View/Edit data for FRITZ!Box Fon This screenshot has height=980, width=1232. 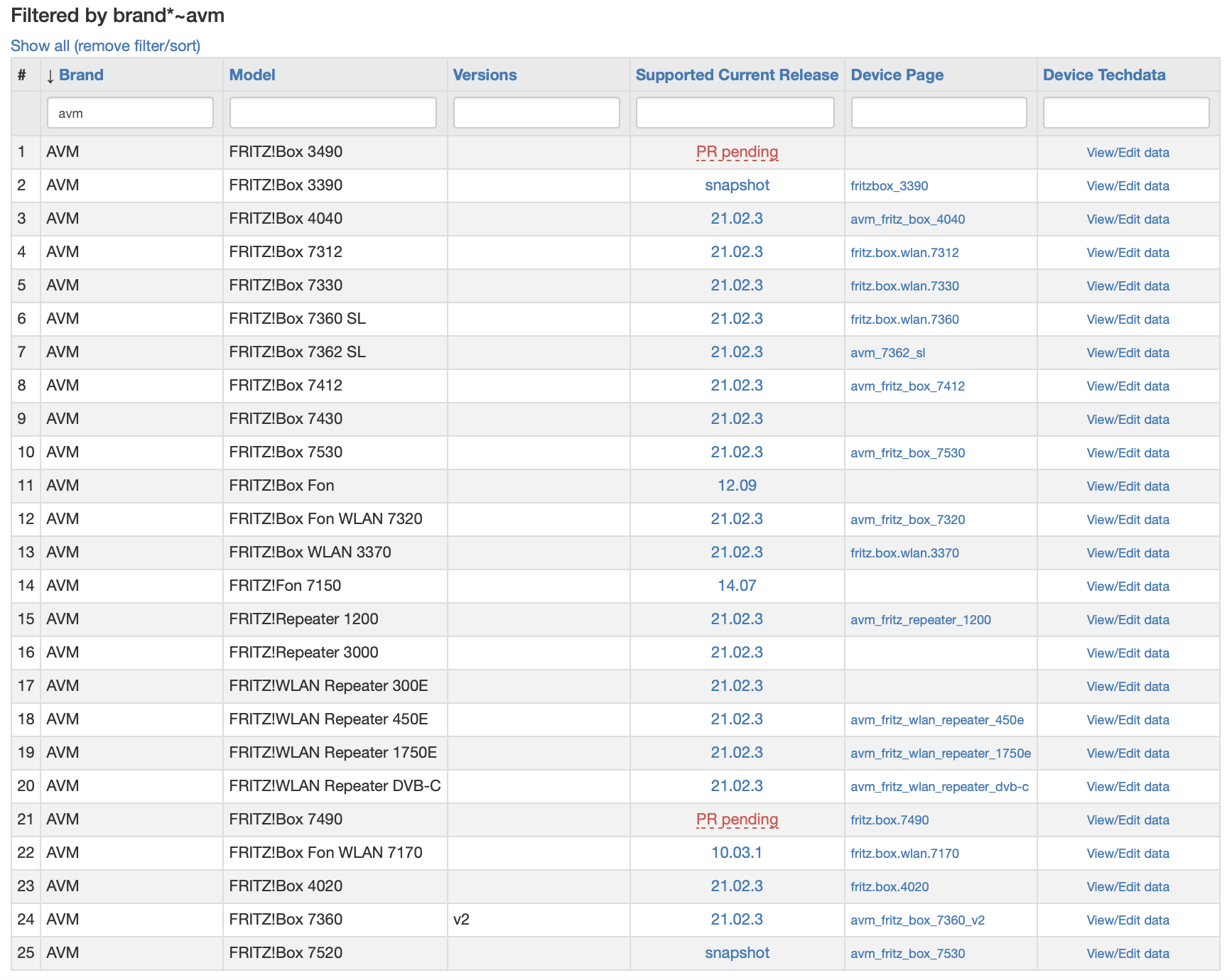pos(1128,486)
